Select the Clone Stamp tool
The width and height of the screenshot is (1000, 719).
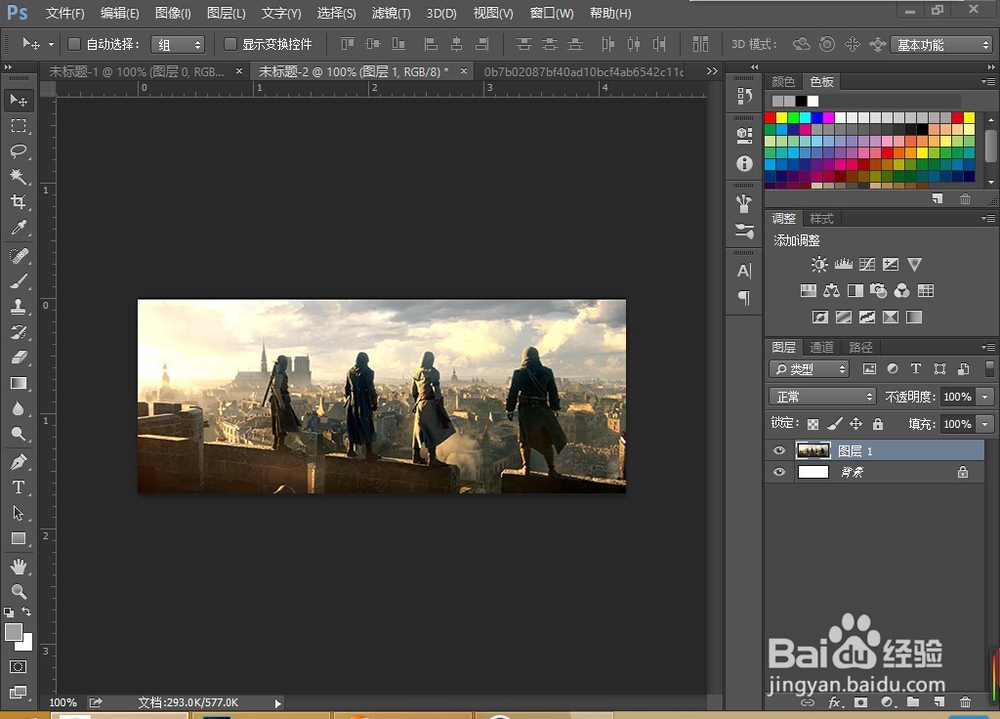point(18,307)
